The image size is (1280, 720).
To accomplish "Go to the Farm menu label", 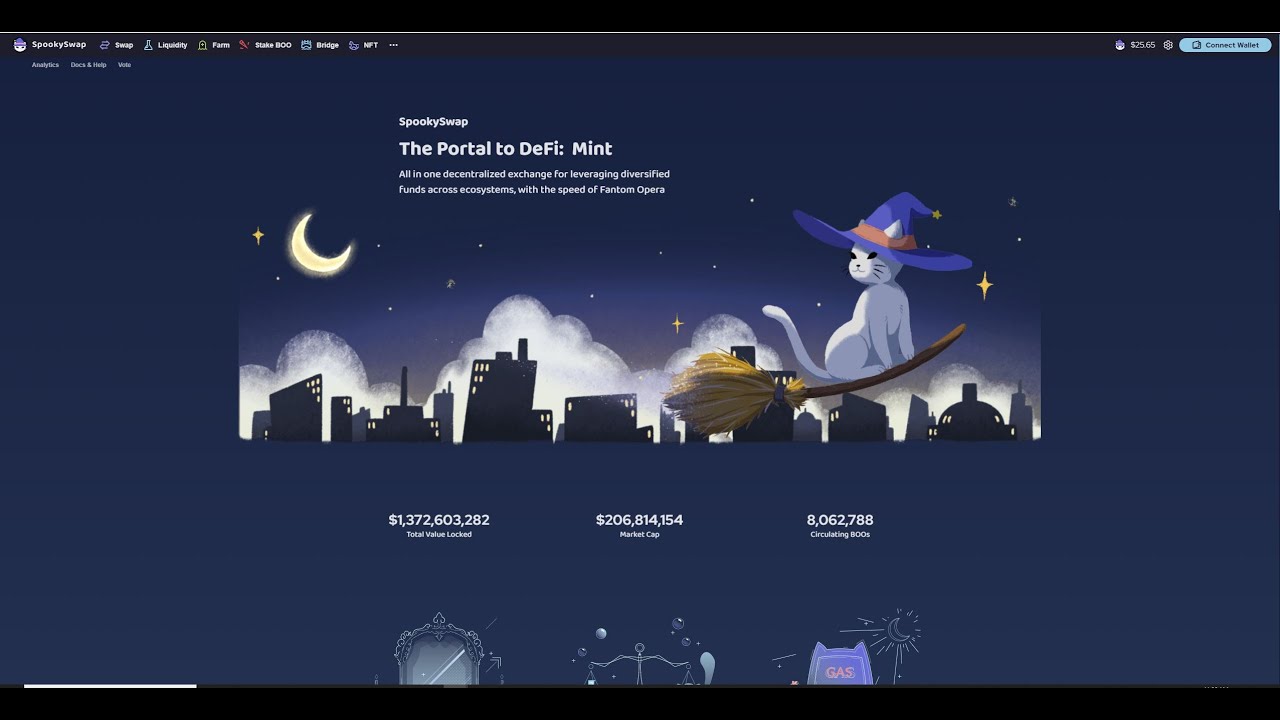I will [221, 45].
